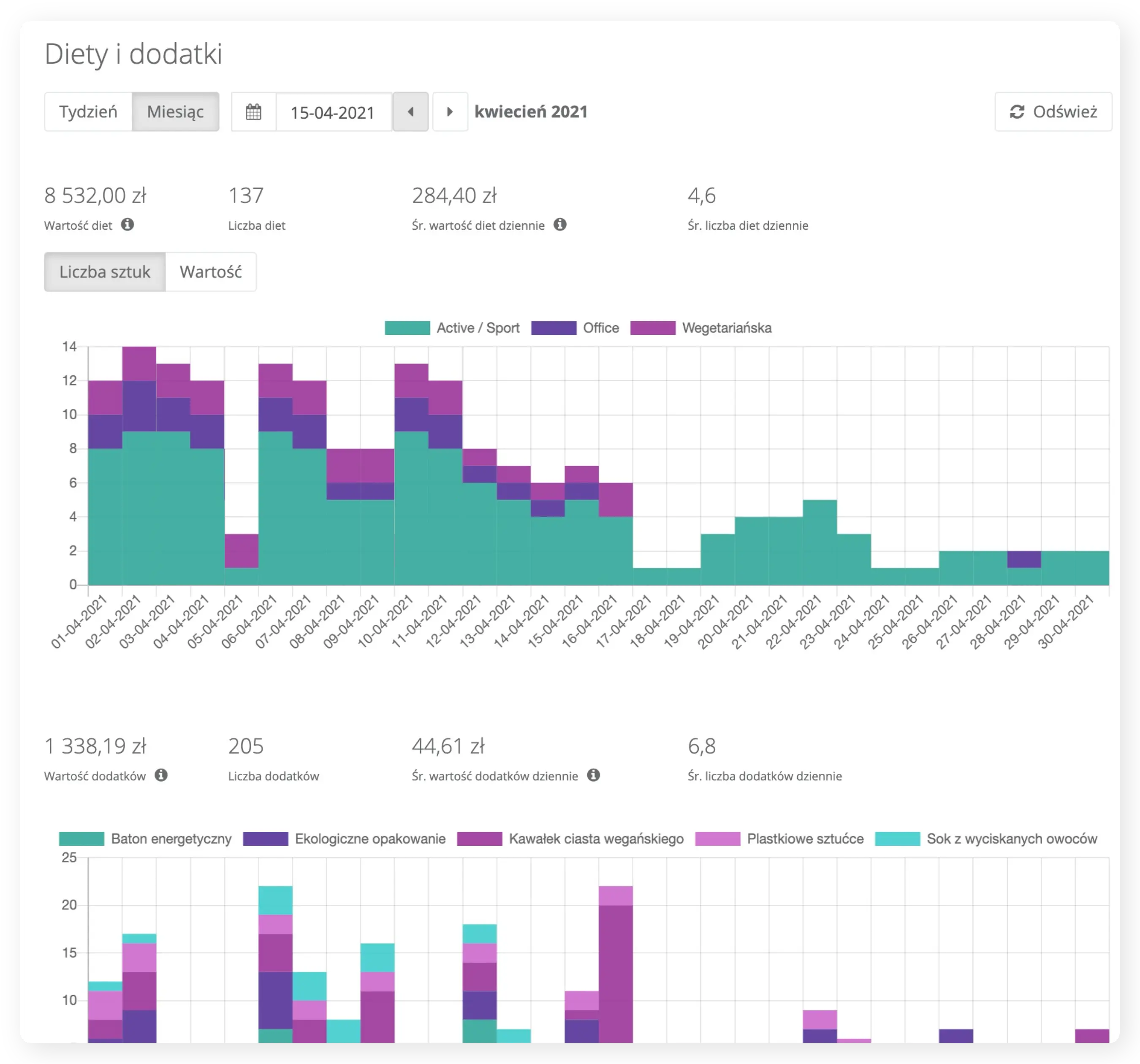The height and width of the screenshot is (1064, 1140).
Task: Click the 22-04-2021 bar in diets chart
Action: coord(820,543)
